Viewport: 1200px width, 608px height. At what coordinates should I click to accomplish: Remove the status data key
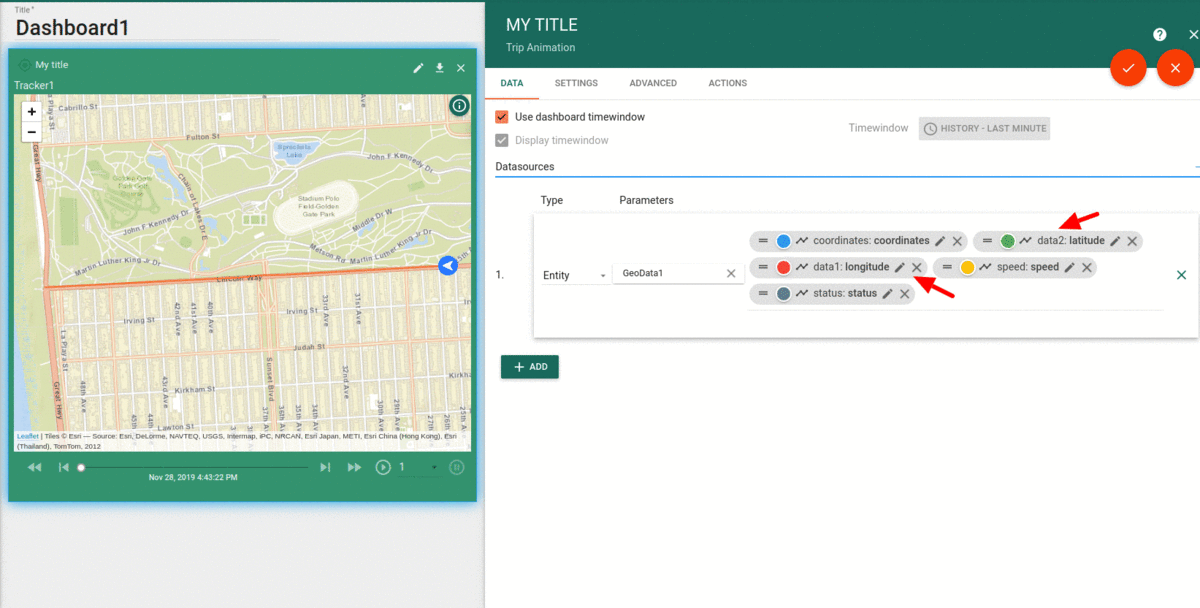904,293
